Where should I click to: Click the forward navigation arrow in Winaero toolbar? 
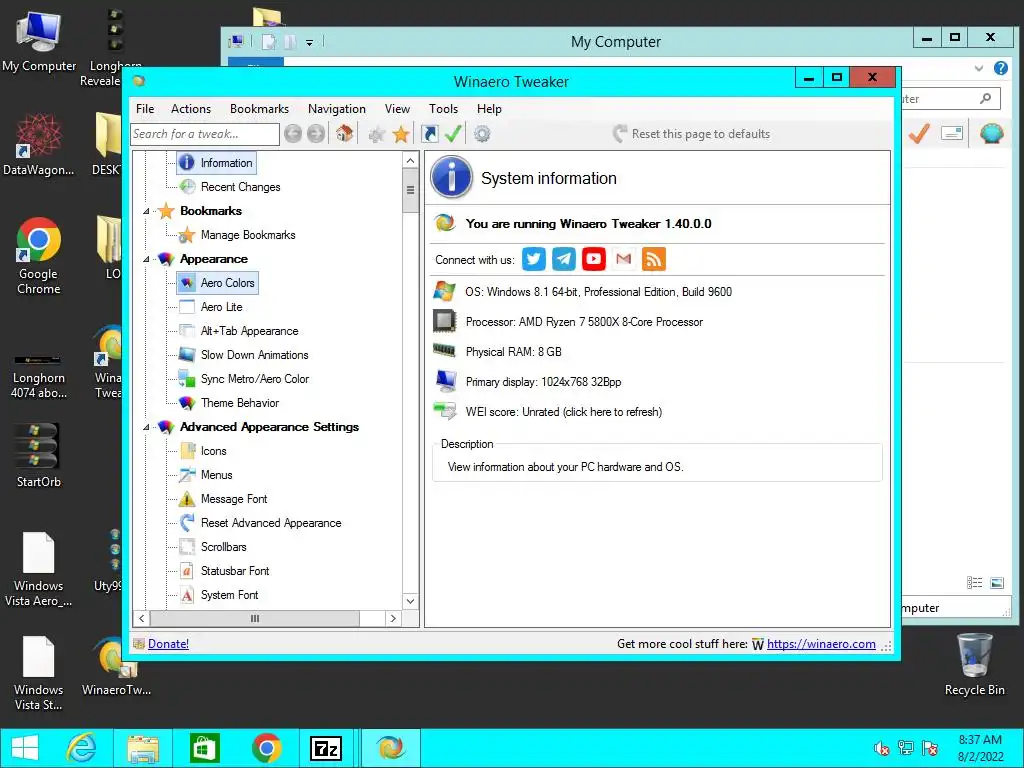click(316, 134)
